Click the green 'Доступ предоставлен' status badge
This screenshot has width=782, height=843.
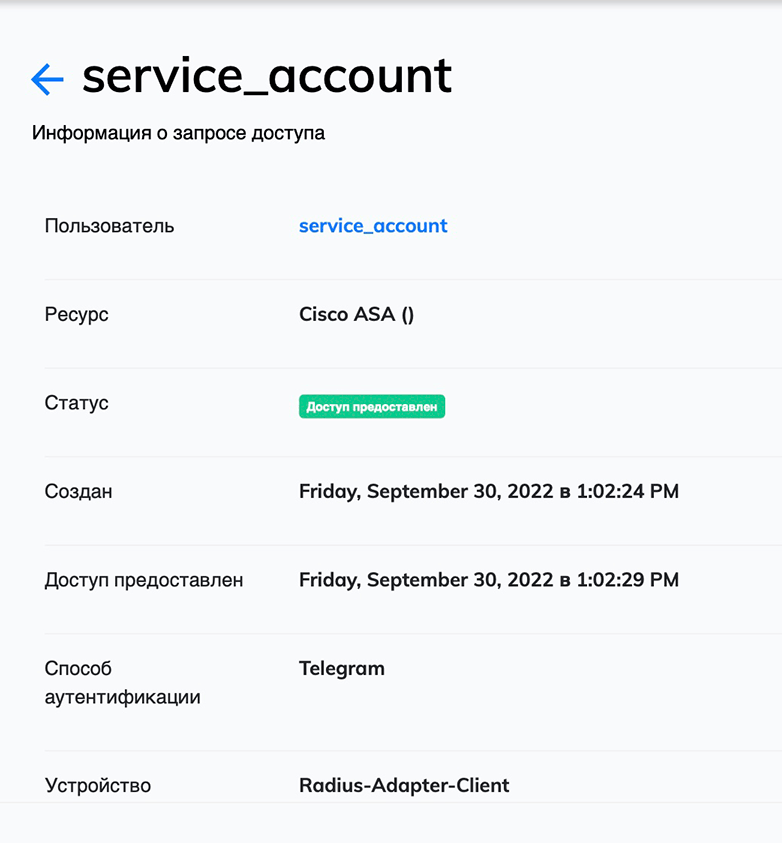371,406
